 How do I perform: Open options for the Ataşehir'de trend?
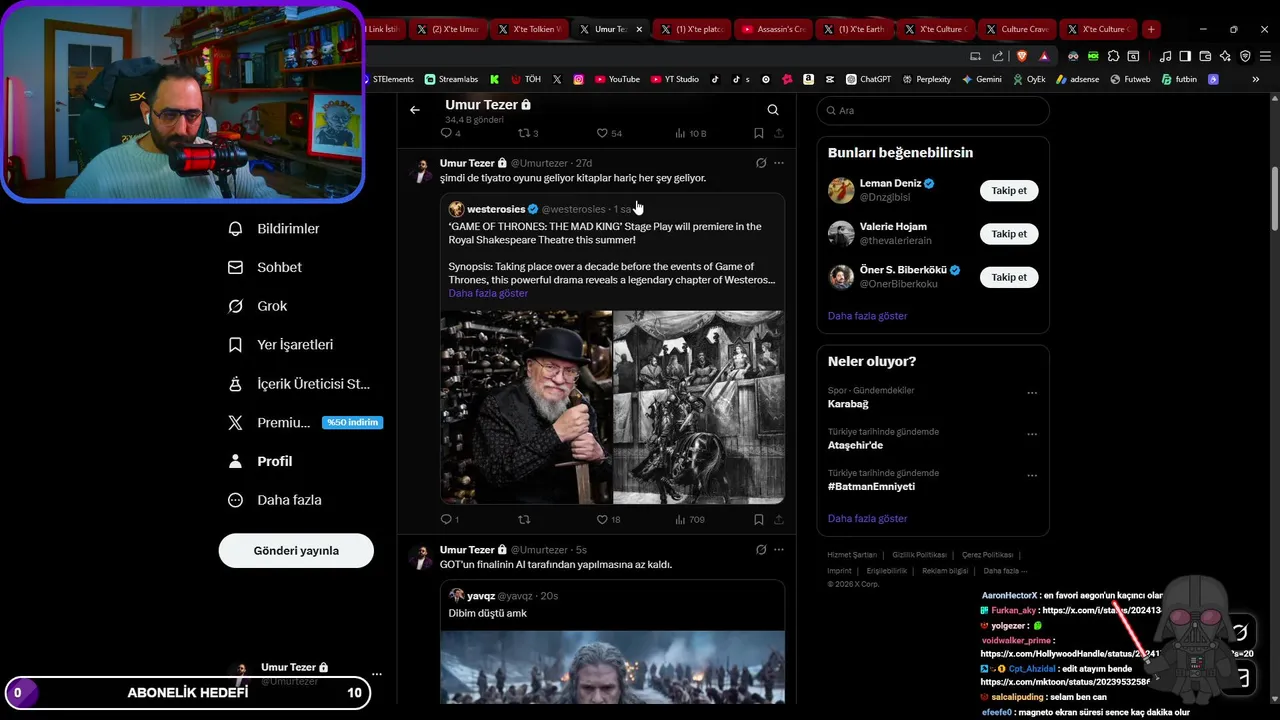(x=1032, y=434)
